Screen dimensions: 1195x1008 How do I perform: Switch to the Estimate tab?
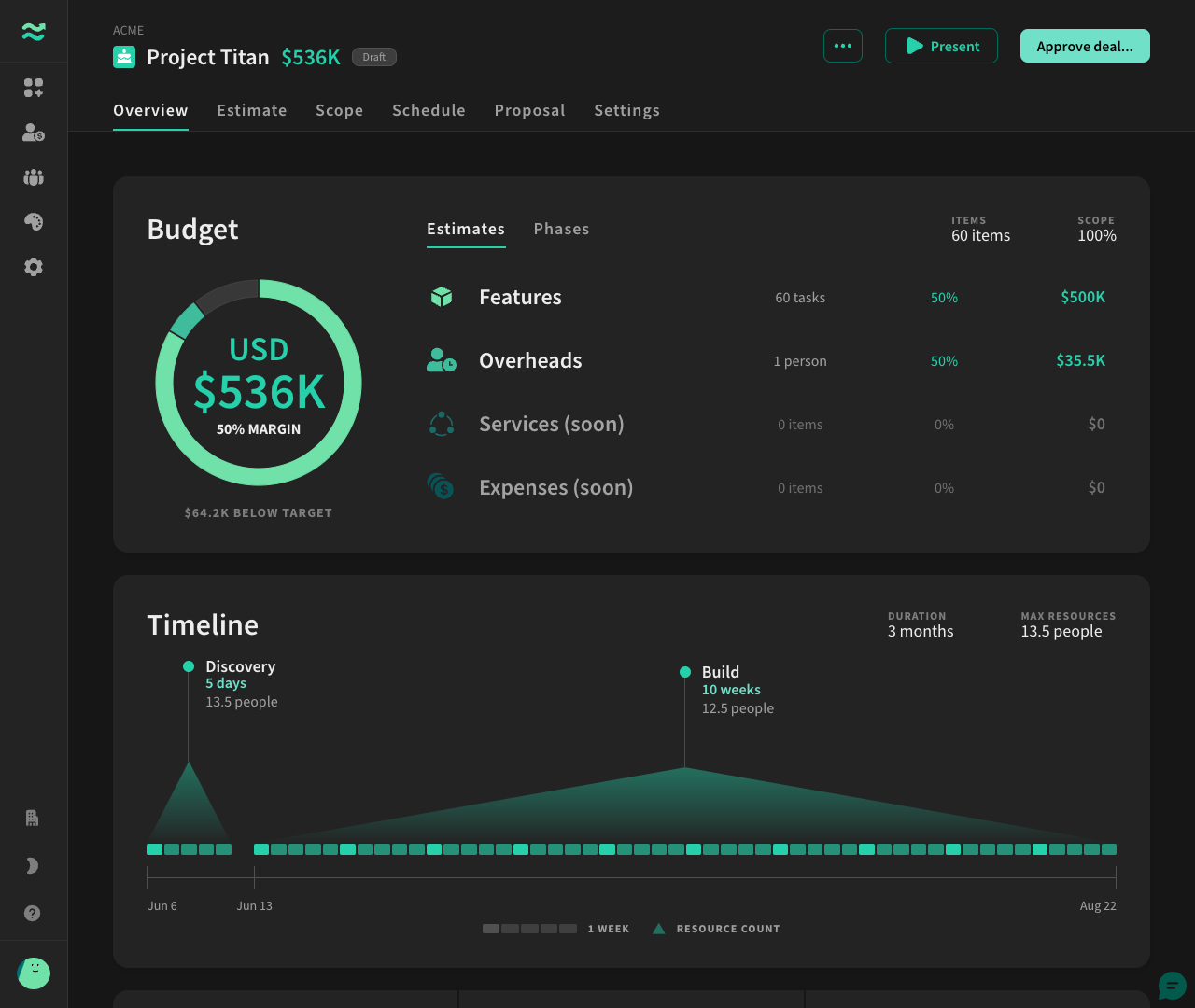(x=252, y=110)
